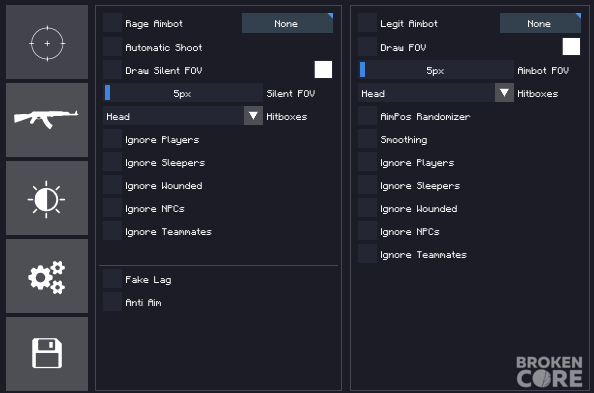Open the crosshair aimbot tab
Viewport: 594px width, 393px height.
(x=47, y=42)
